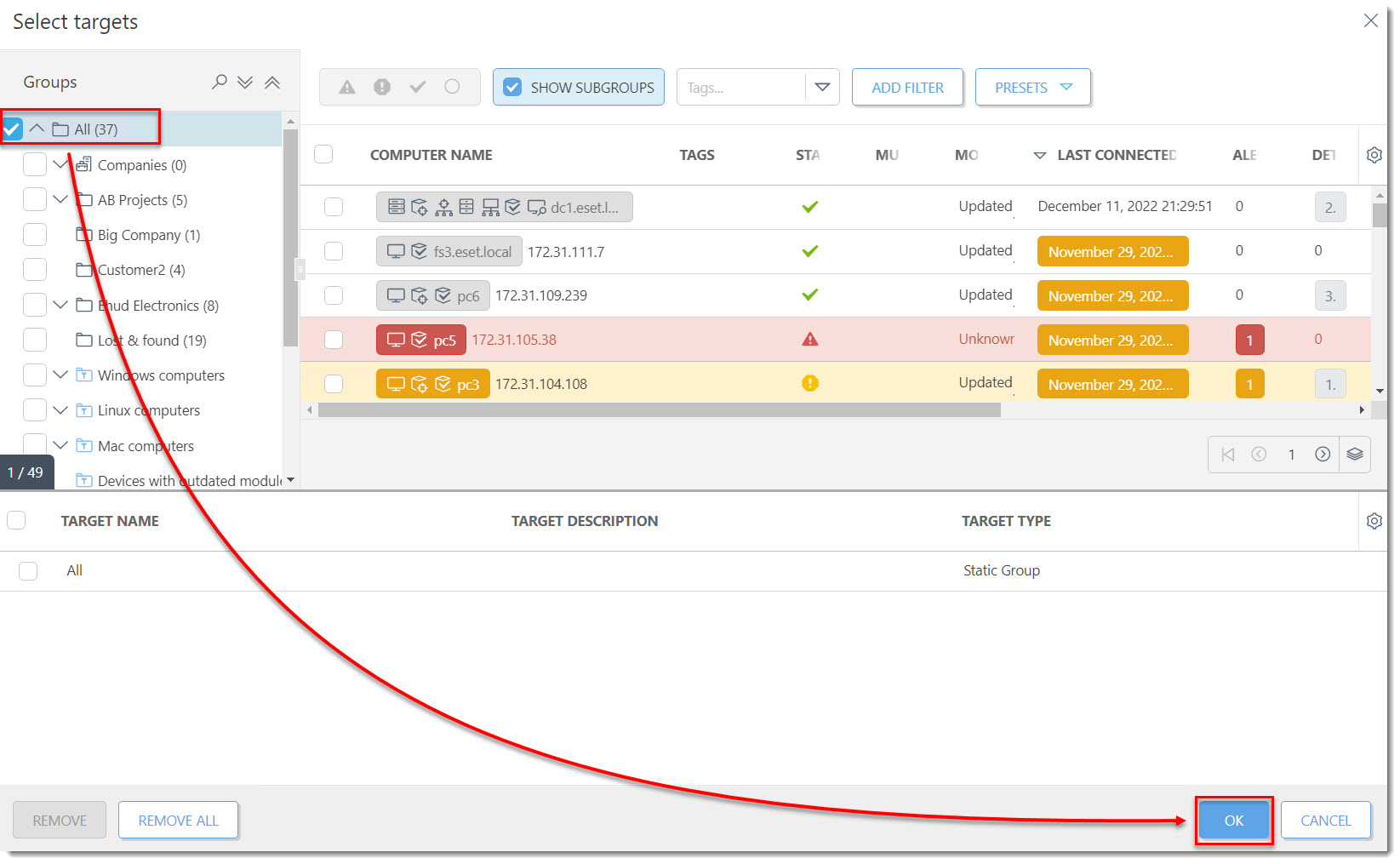Go to next results page
Image resolution: width=1400 pixels, height=864 pixels.
(1323, 455)
